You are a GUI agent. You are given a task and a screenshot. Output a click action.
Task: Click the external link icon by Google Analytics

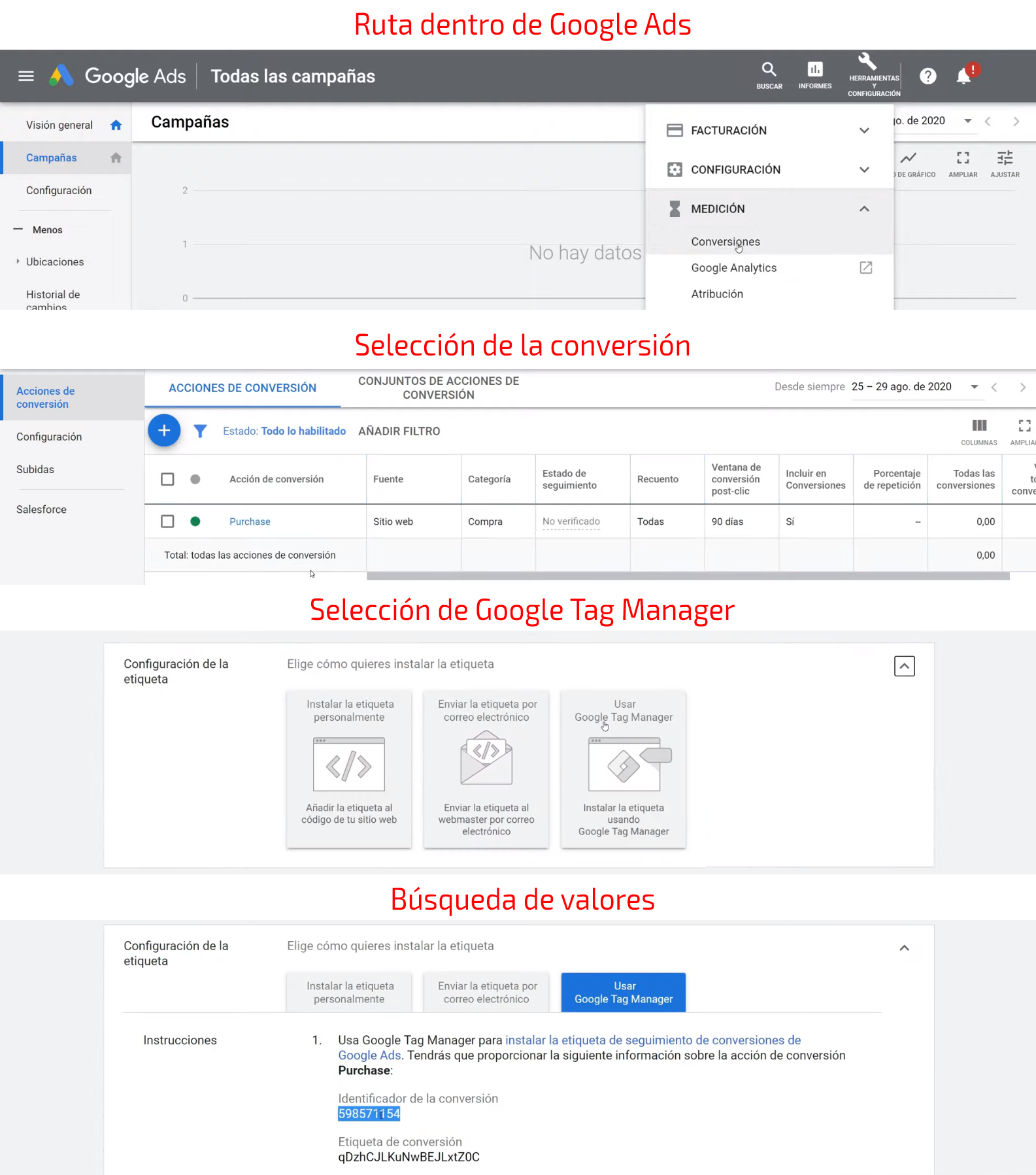[866, 267]
